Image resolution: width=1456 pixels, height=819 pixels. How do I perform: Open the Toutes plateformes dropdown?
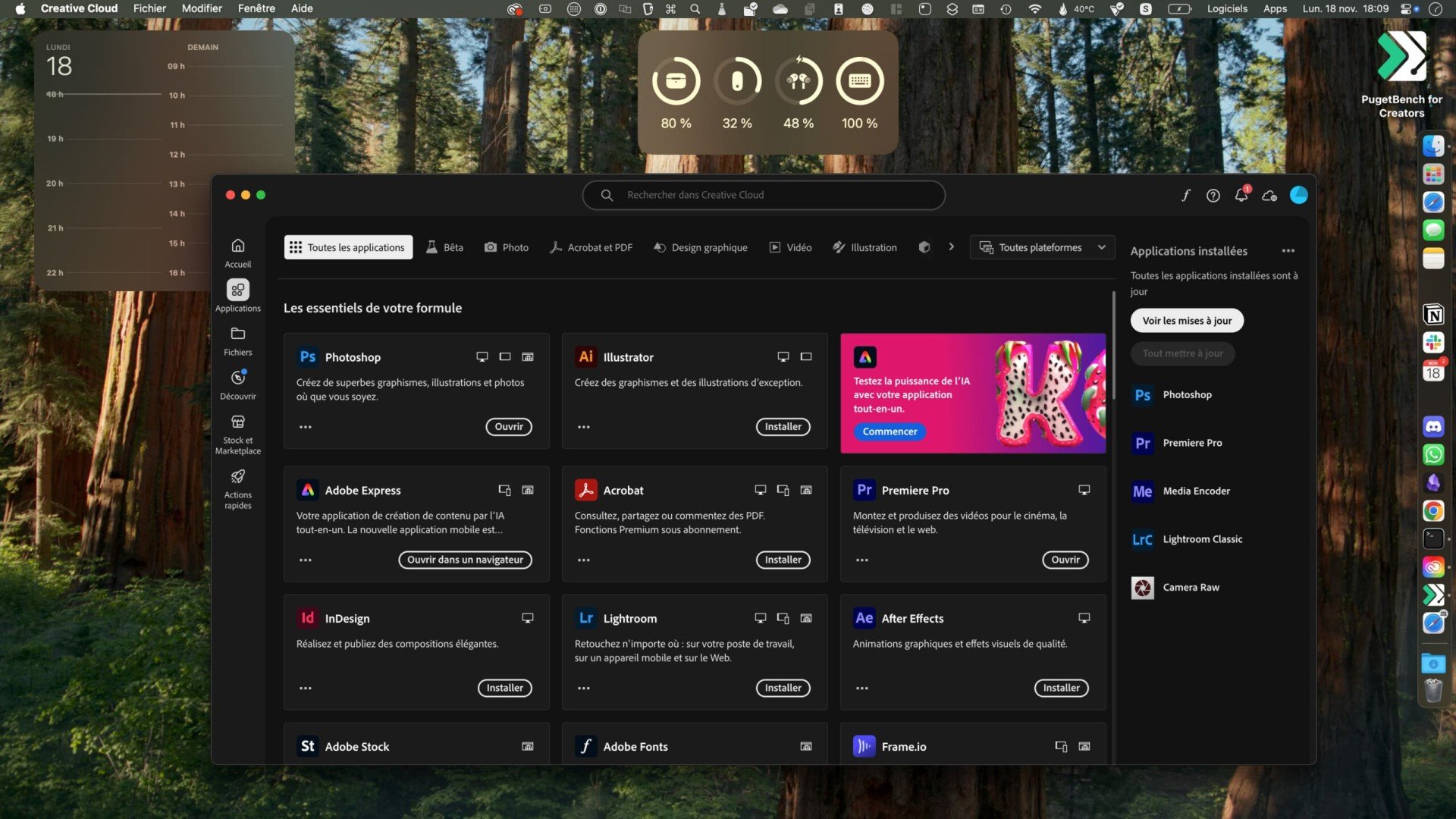tap(1042, 247)
